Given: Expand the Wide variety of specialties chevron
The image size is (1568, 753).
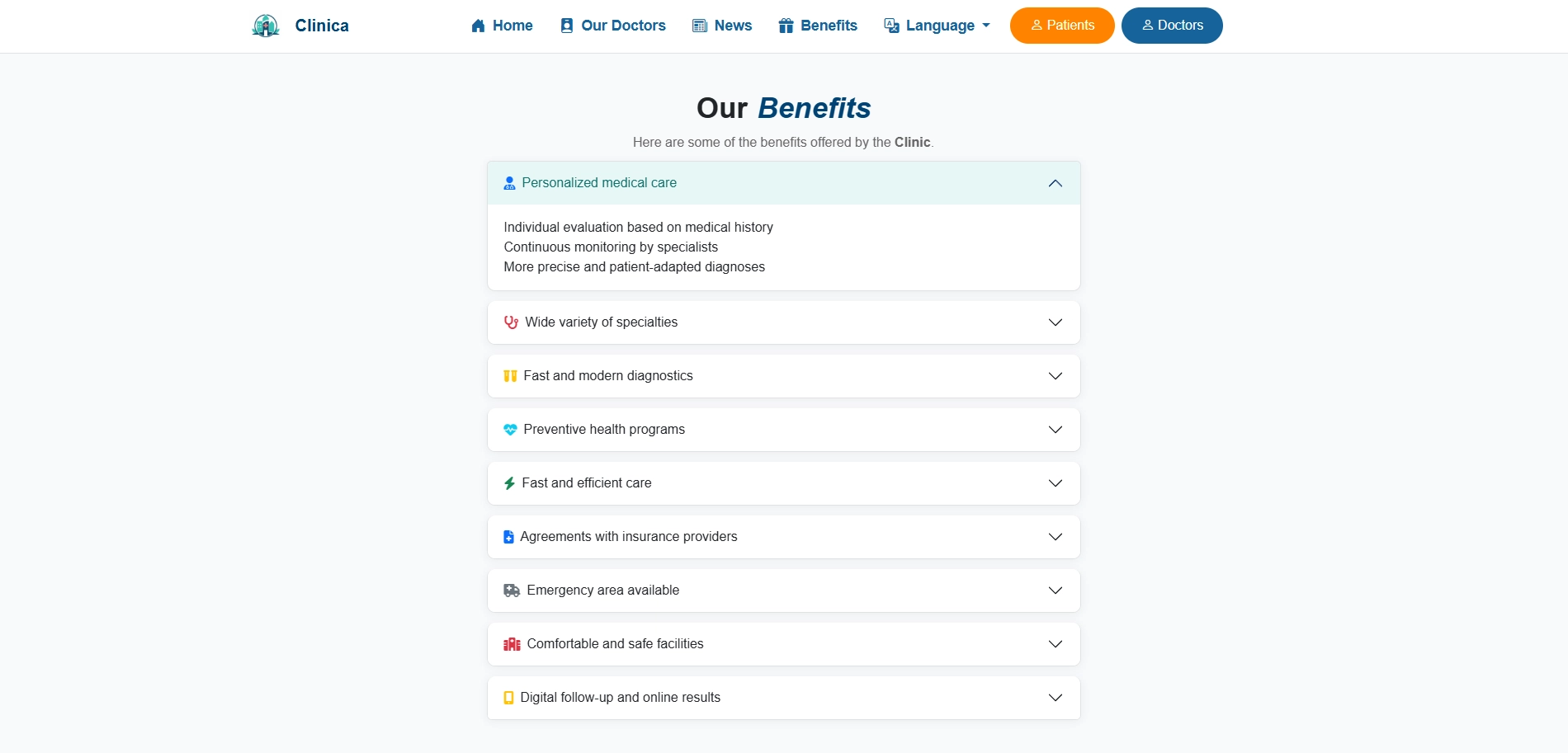Looking at the screenshot, I should 1055,322.
